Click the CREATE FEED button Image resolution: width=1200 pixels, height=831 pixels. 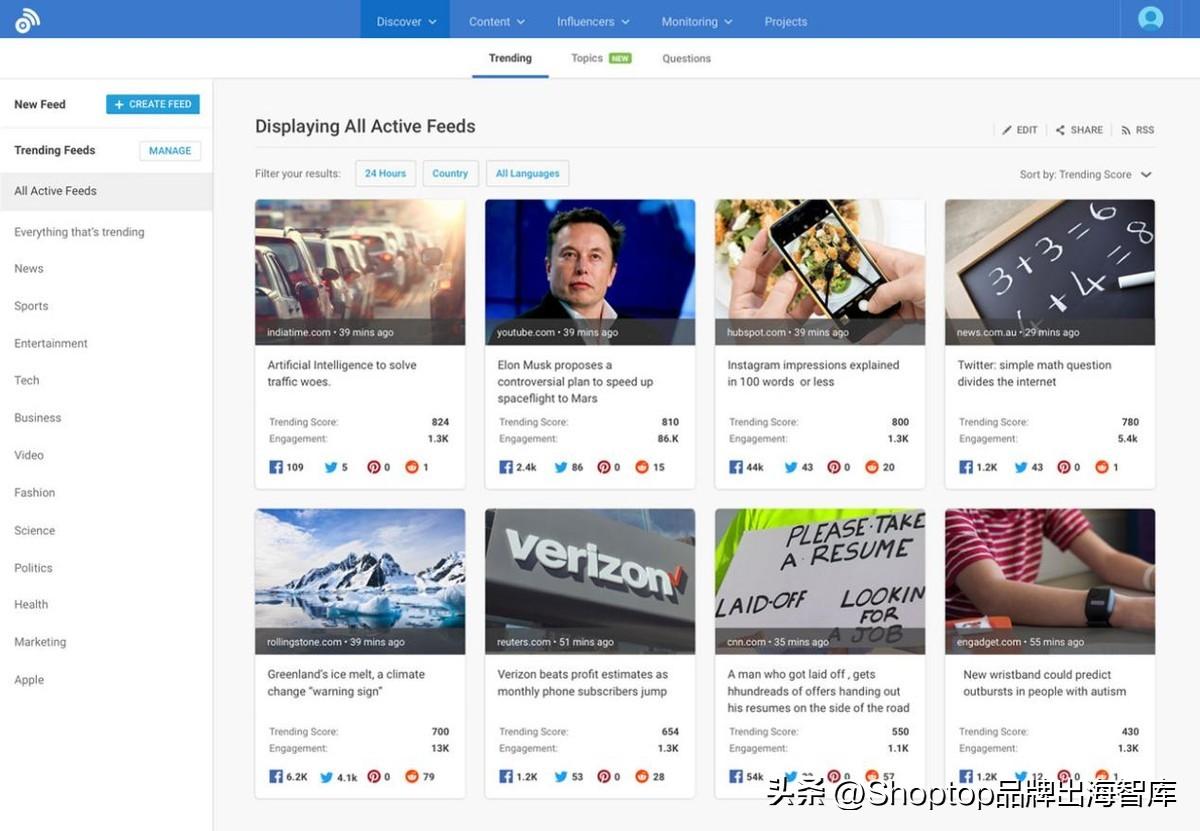[x=153, y=104]
